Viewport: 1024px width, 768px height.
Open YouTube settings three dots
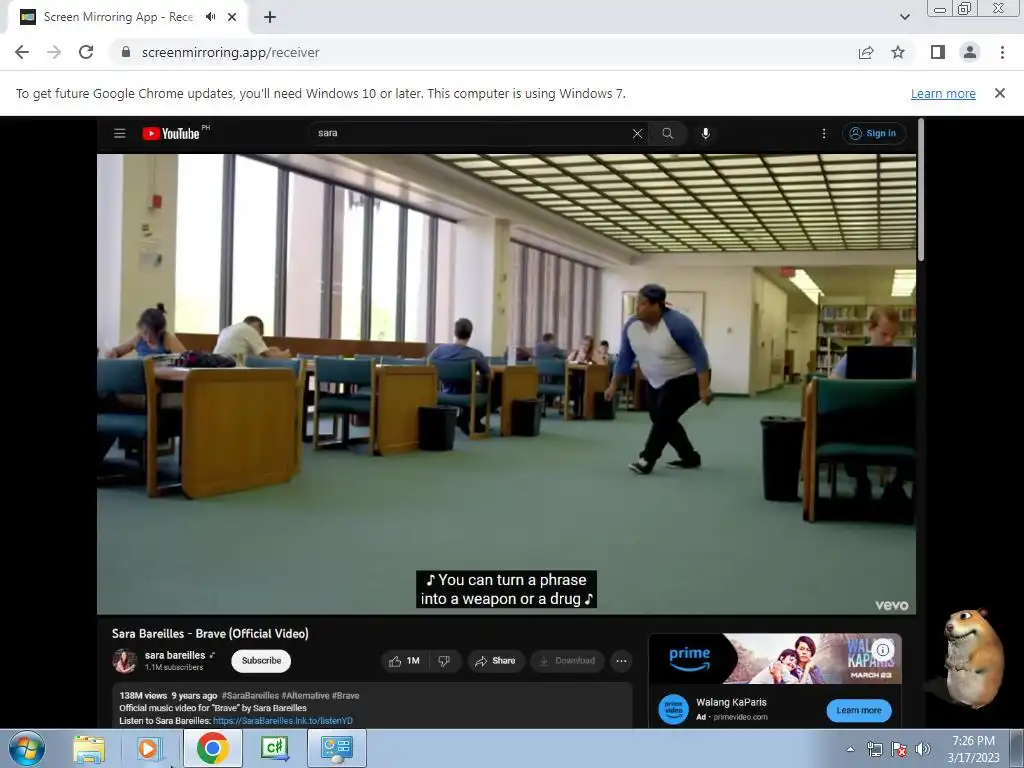coord(824,133)
